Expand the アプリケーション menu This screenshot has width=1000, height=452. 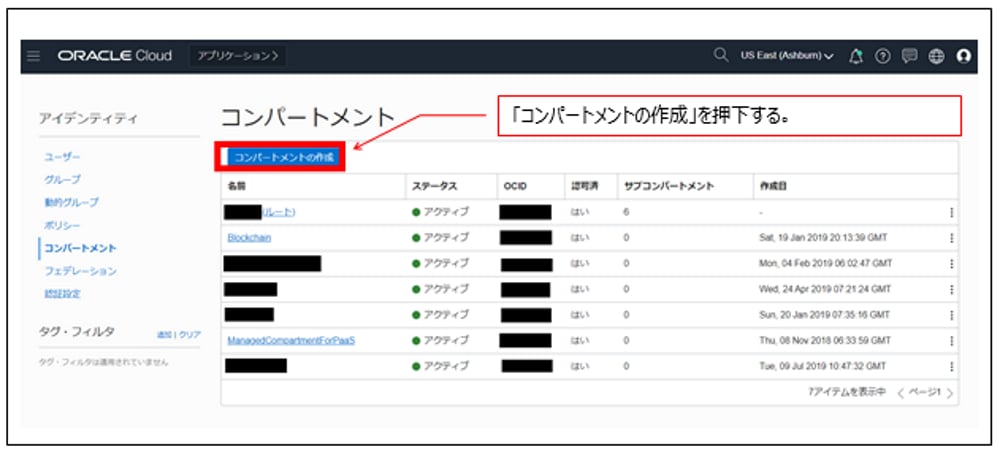(238, 56)
